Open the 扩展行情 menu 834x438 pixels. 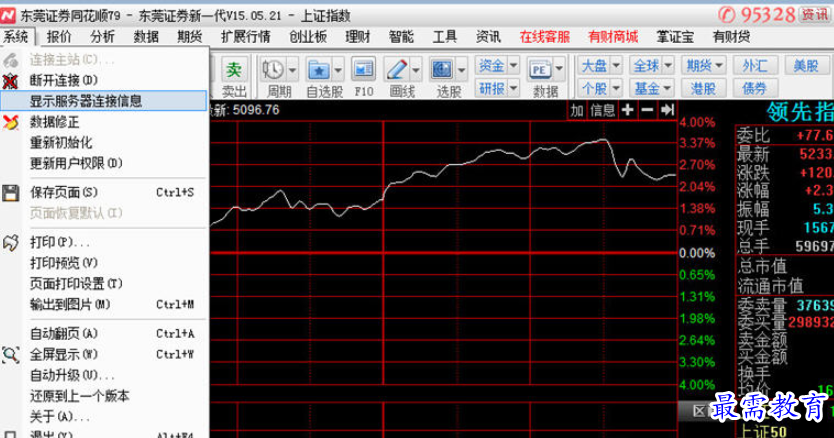coord(246,37)
